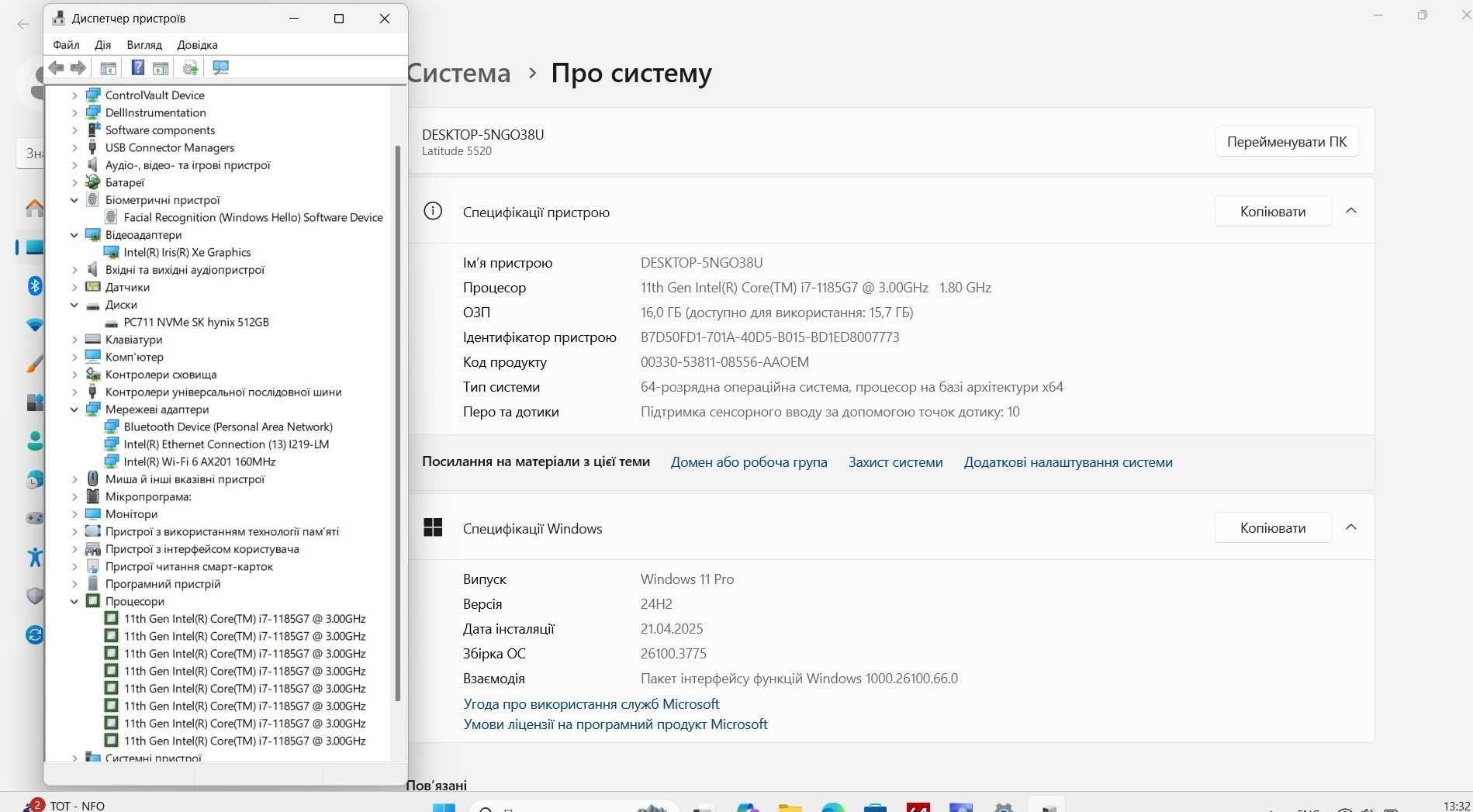Go to Система in the breadcrumb
The height and width of the screenshot is (812, 1473).
458,73
